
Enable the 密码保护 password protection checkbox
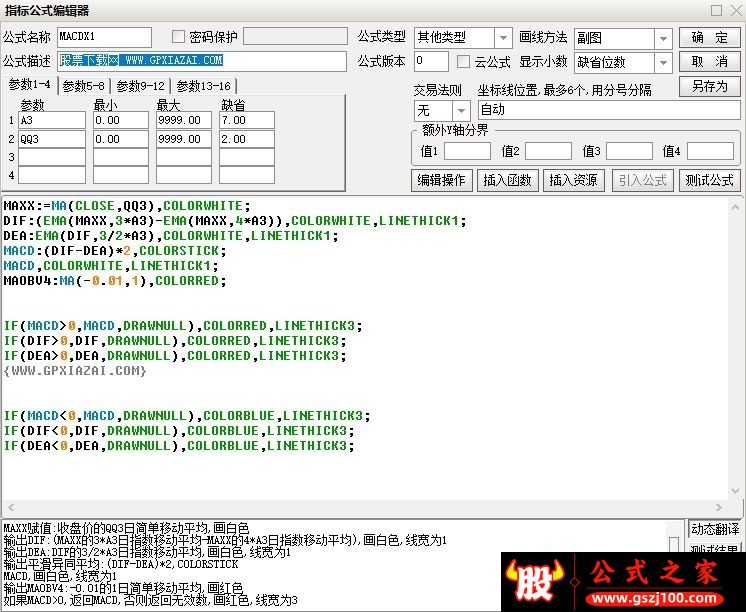178,37
